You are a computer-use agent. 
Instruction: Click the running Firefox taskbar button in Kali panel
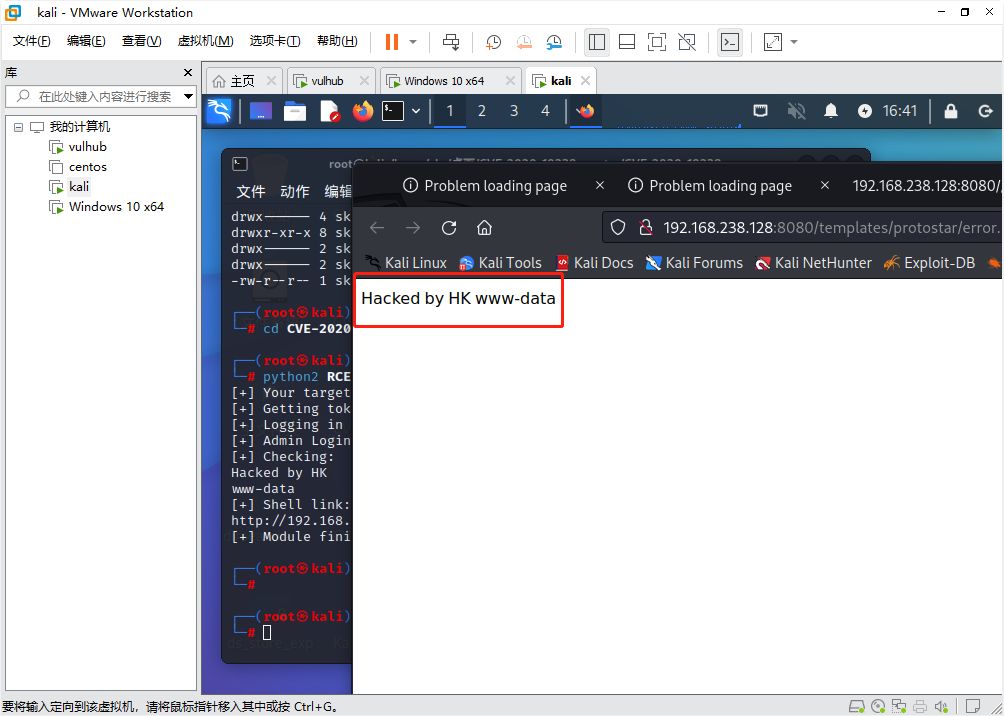585,111
